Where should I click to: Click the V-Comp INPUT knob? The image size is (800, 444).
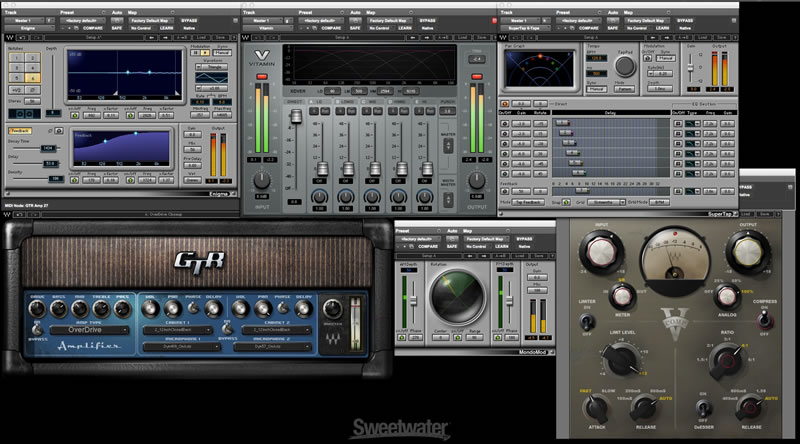point(604,253)
